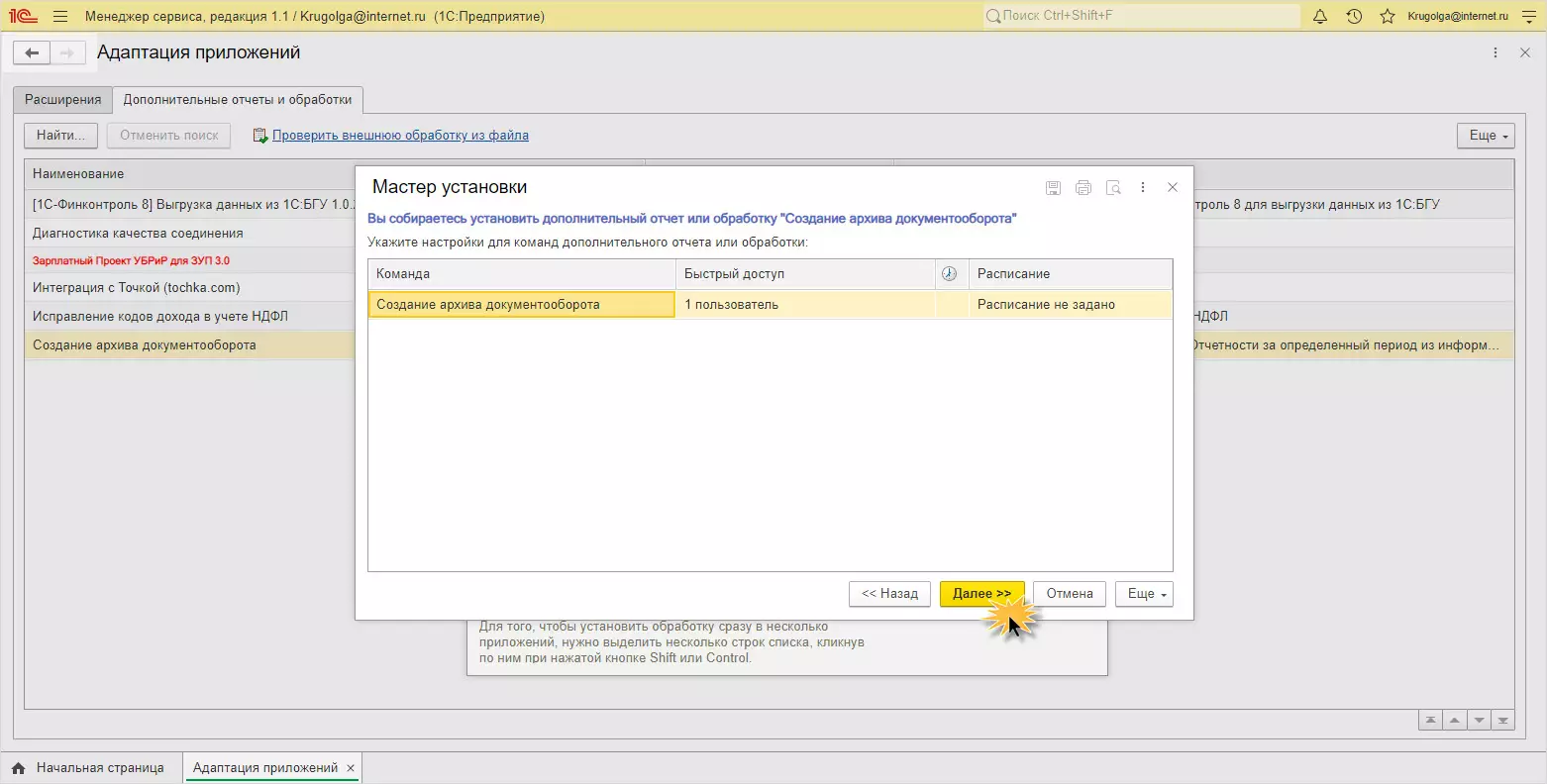Focus the Поиск Ctrl+Shift+F search field

(1141, 16)
